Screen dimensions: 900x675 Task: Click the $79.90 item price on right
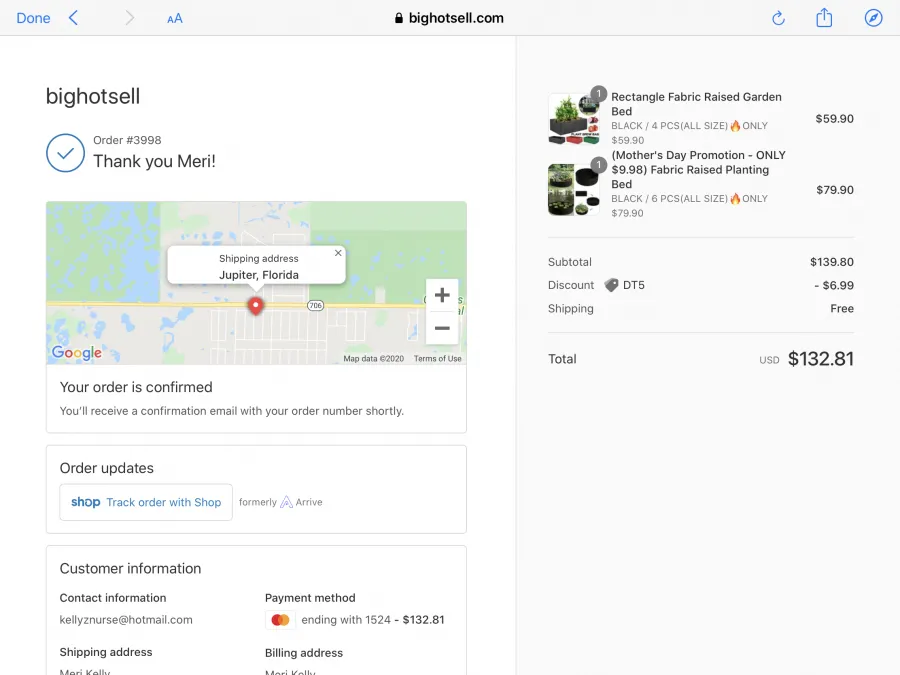click(x=835, y=190)
